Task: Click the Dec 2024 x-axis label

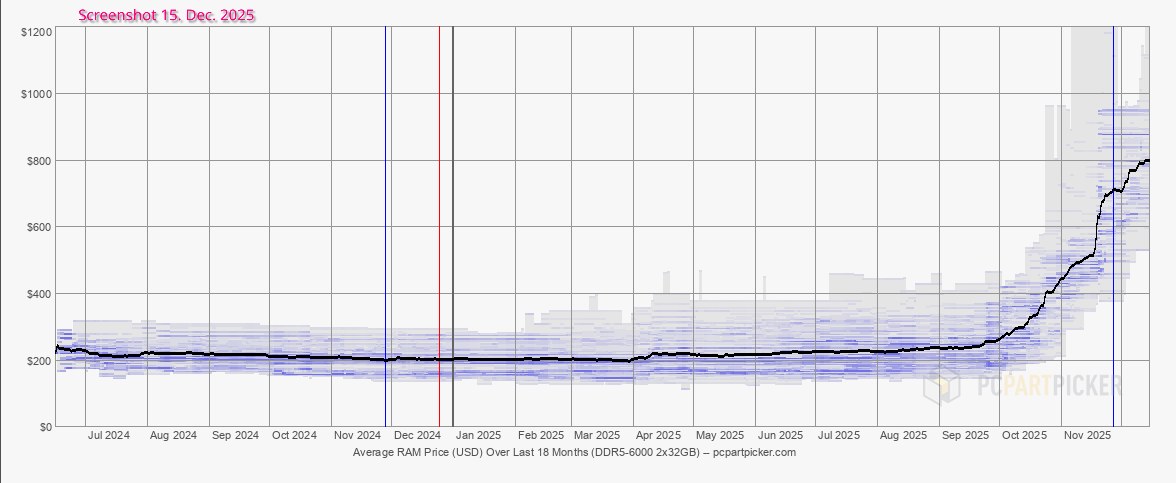Action: 417,435
